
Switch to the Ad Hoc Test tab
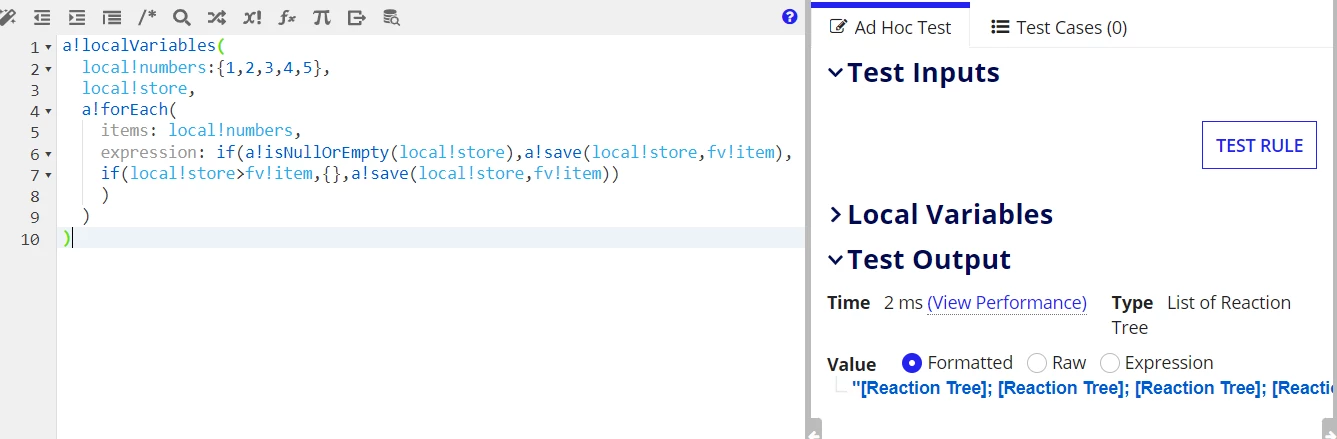[890, 27]
